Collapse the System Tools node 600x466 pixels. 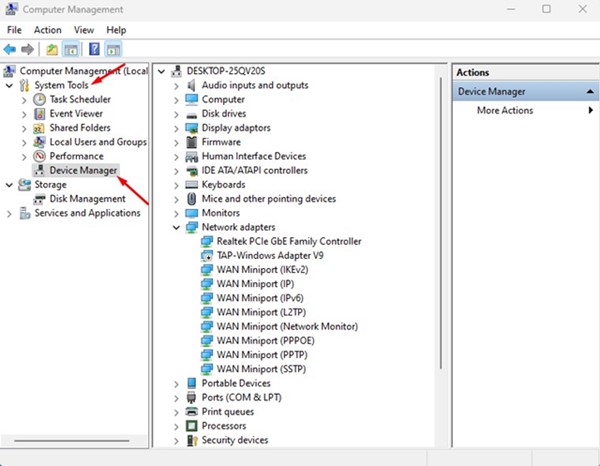(x=10, y=86)
